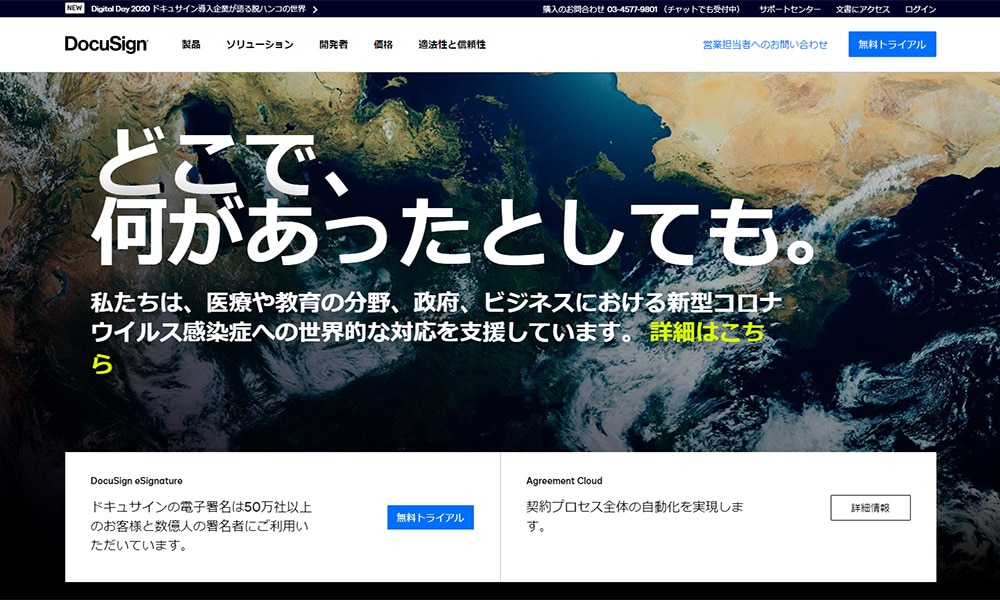The height and width of the screenshot is (600, 1000).
Task: Click 営業担当者へのお問い合わせ link
Action: (765, 45)
